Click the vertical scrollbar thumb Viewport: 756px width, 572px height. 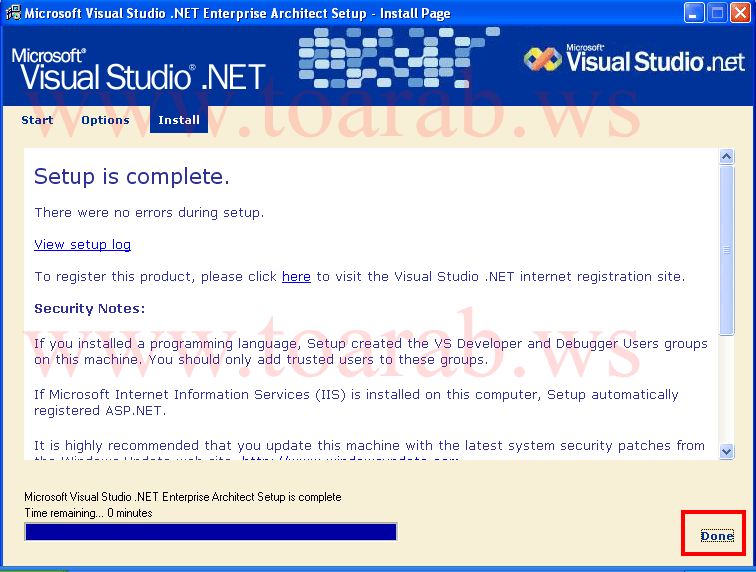727,250
